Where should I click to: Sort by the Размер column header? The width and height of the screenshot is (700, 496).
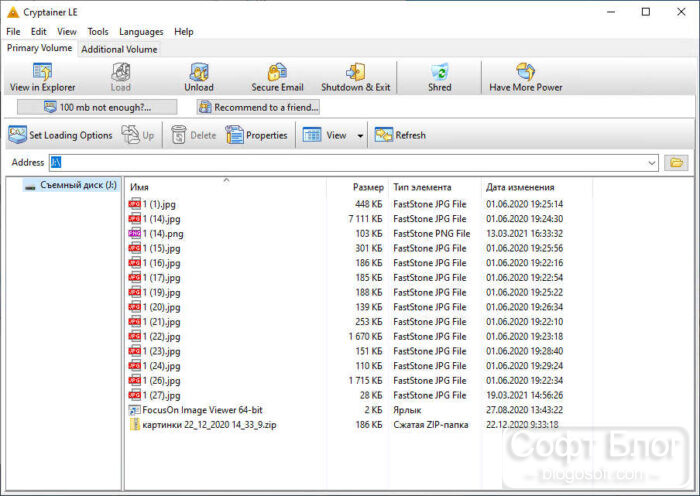pyautogui.click(x=358, y=187)
